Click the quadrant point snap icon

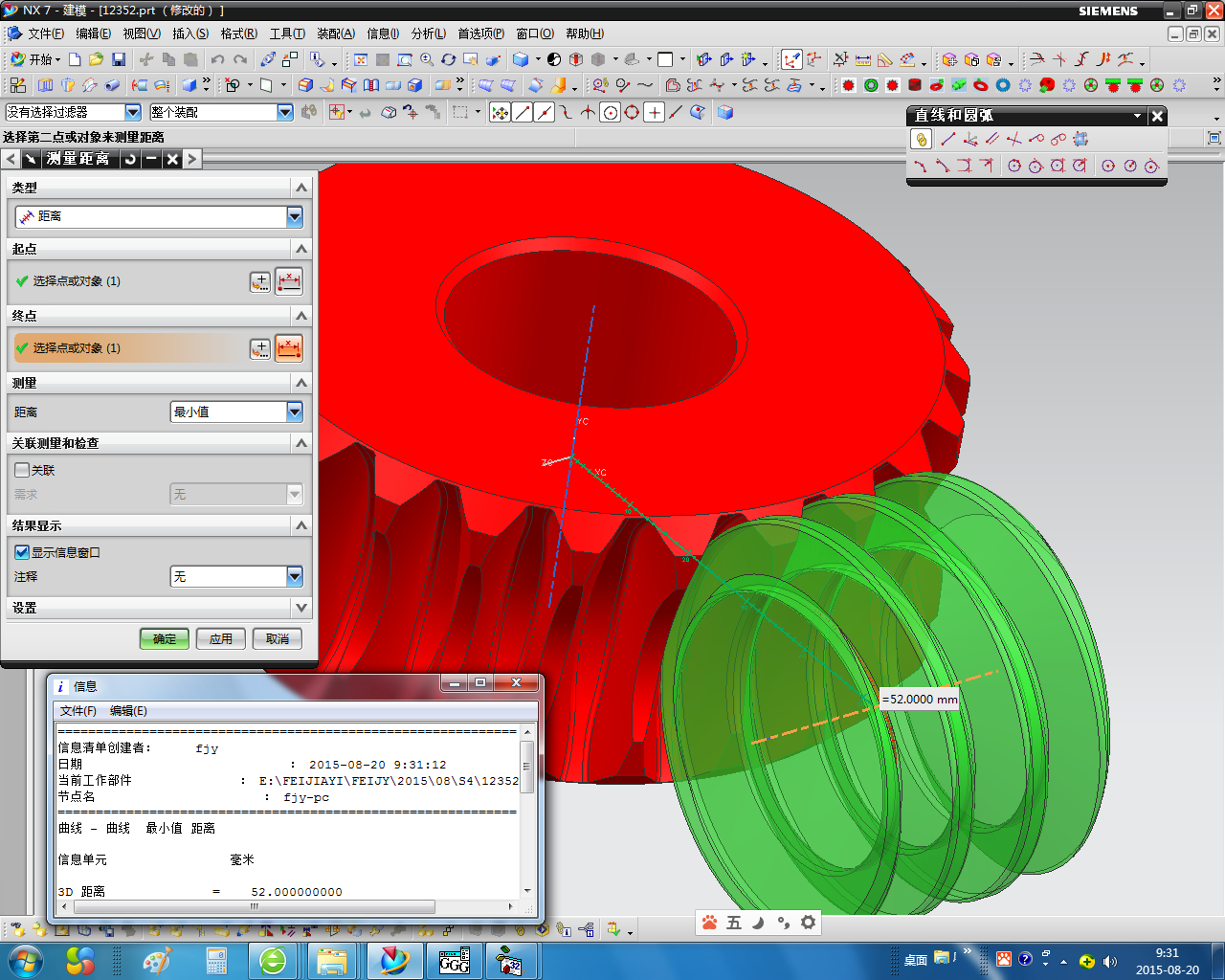[632, 112]
